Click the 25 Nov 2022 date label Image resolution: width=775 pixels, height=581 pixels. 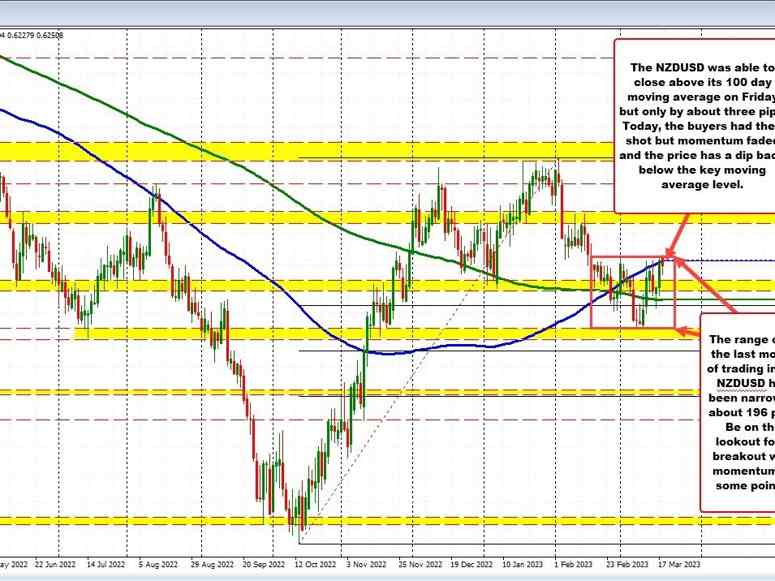[421, 564]
